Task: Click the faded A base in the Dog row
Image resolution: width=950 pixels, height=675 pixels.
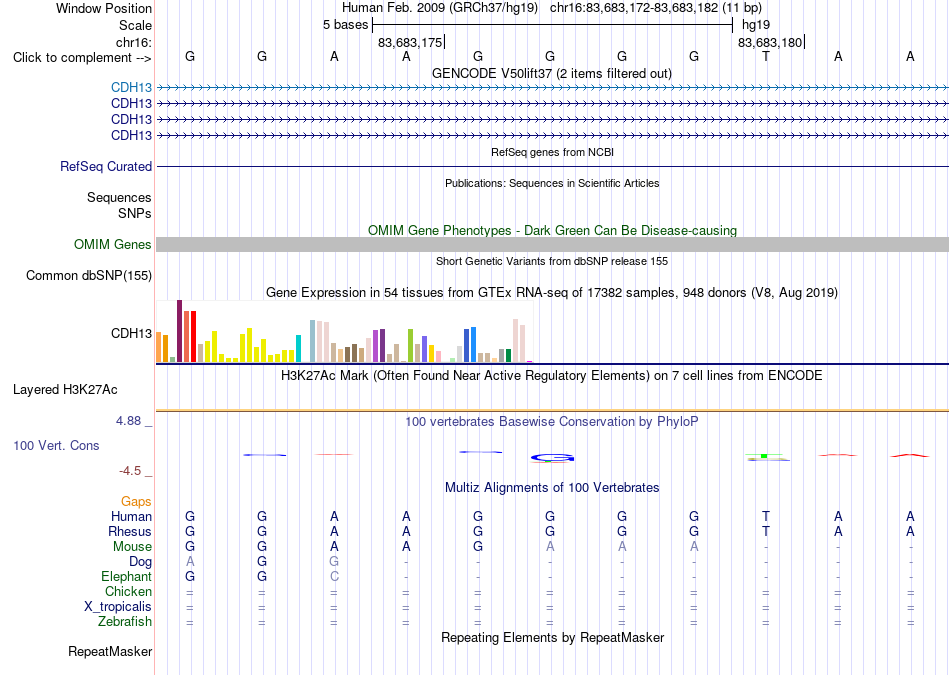Action: [190, 562]
